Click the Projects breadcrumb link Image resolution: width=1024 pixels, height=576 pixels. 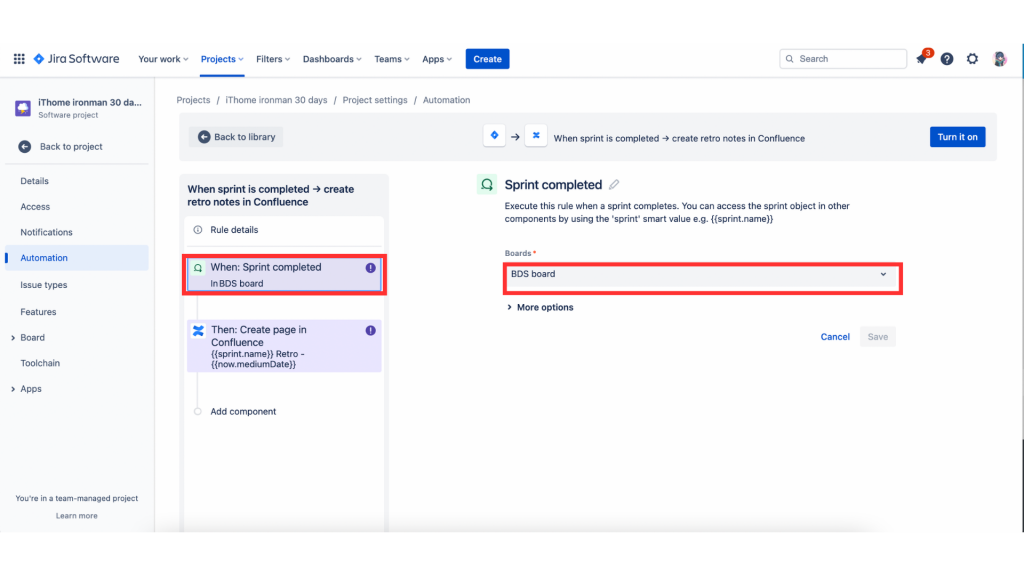pyautogui.click(x=193, y=100)
